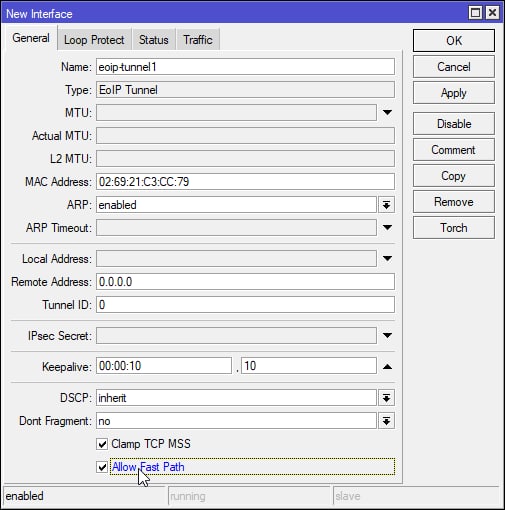Open the Status tab
Viewport: 505px width, 510px height.
point(154,40)
